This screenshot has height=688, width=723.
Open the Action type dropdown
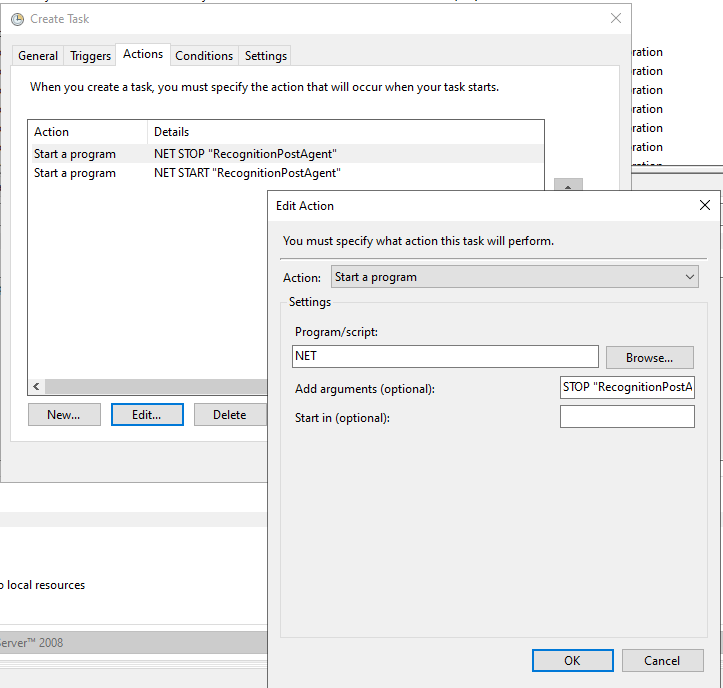point(515,277)
